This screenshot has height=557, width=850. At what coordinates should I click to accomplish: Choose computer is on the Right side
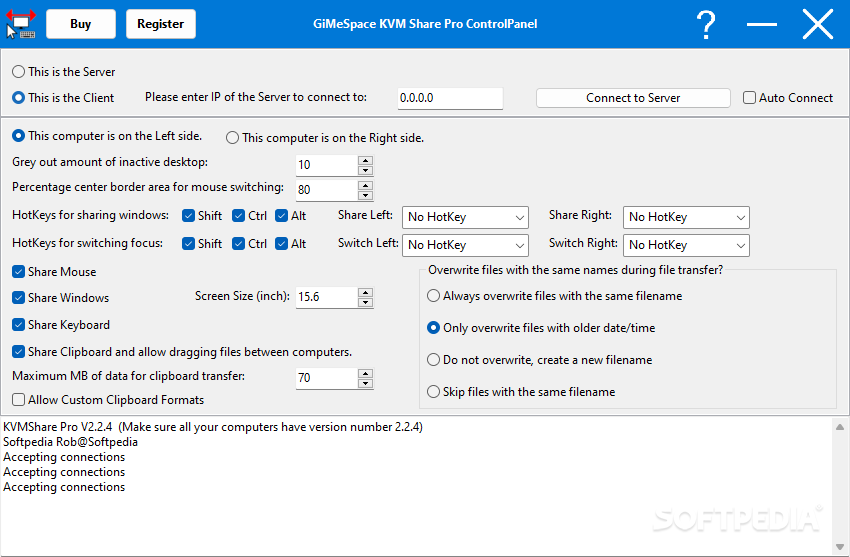click(325, 138)
